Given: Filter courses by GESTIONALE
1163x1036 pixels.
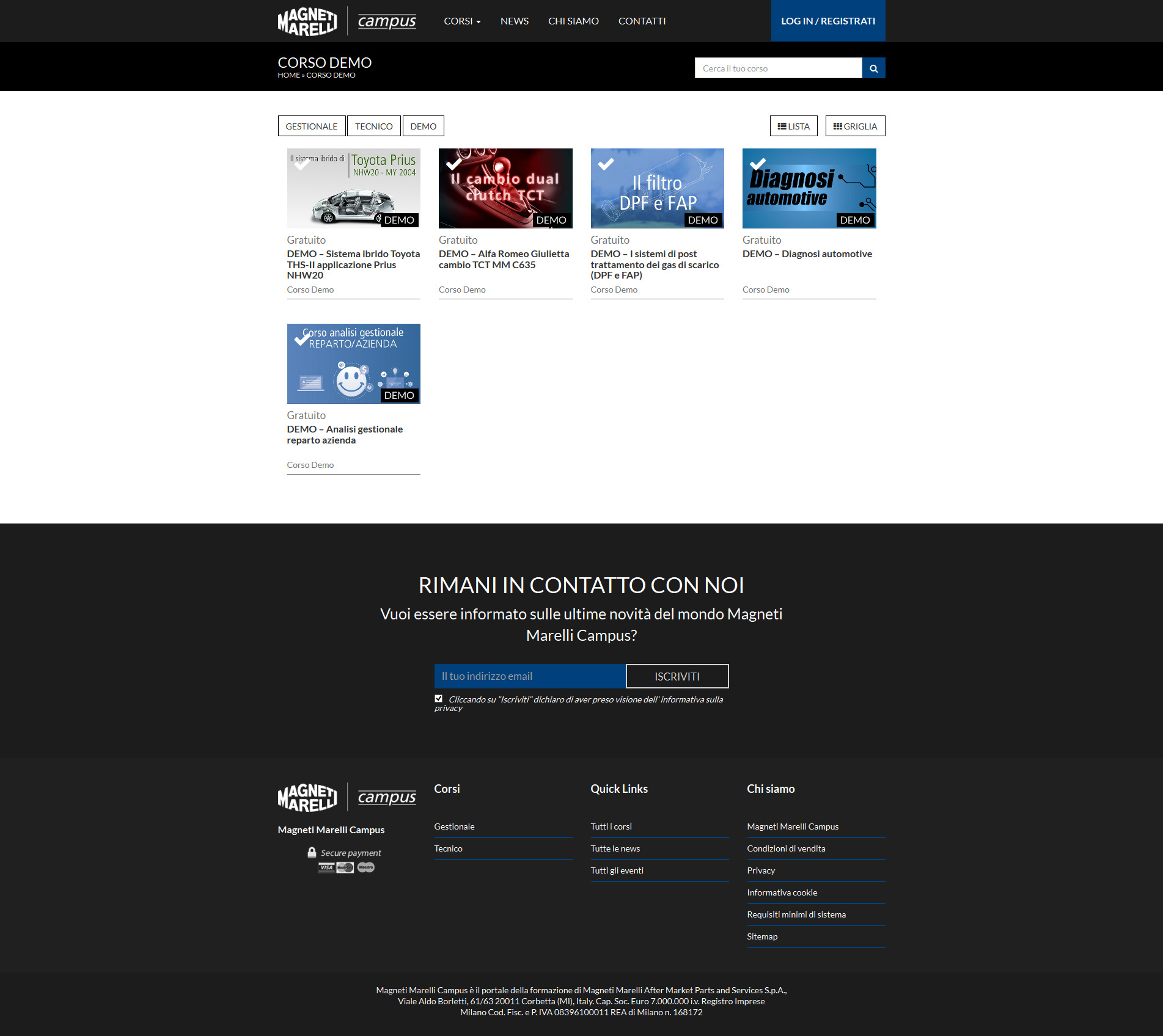Looking at the screenshot, I should [x=312, y=126].
